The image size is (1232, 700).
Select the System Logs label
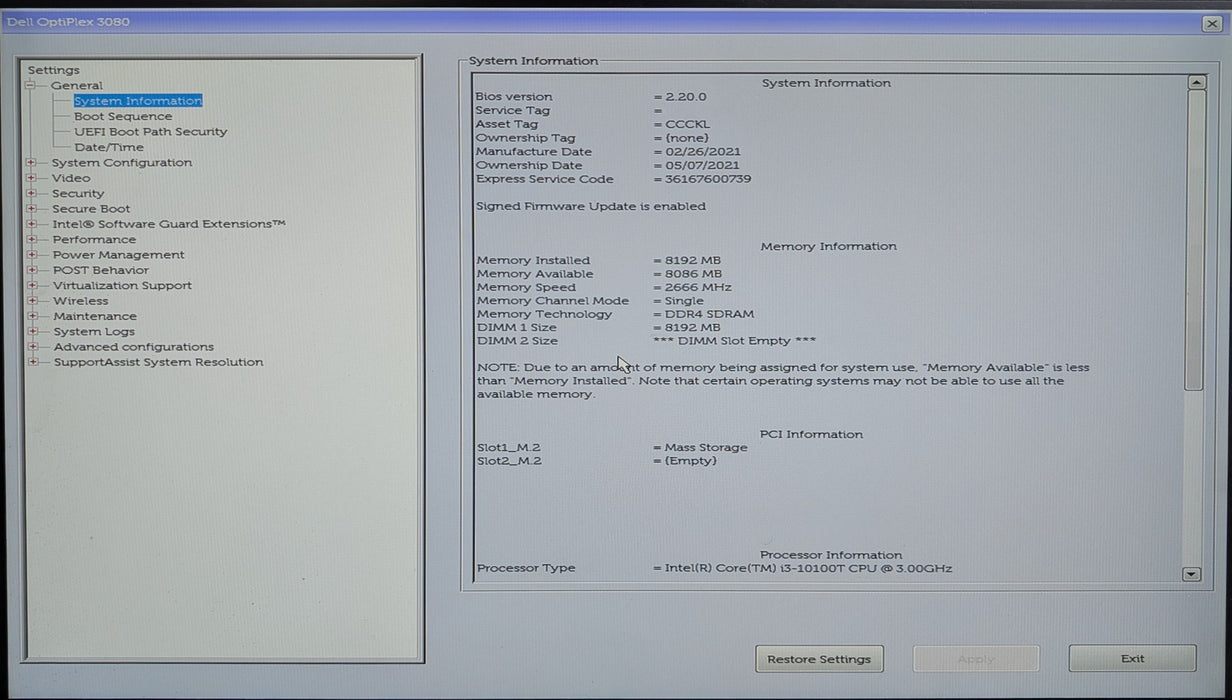coord(94,332)
